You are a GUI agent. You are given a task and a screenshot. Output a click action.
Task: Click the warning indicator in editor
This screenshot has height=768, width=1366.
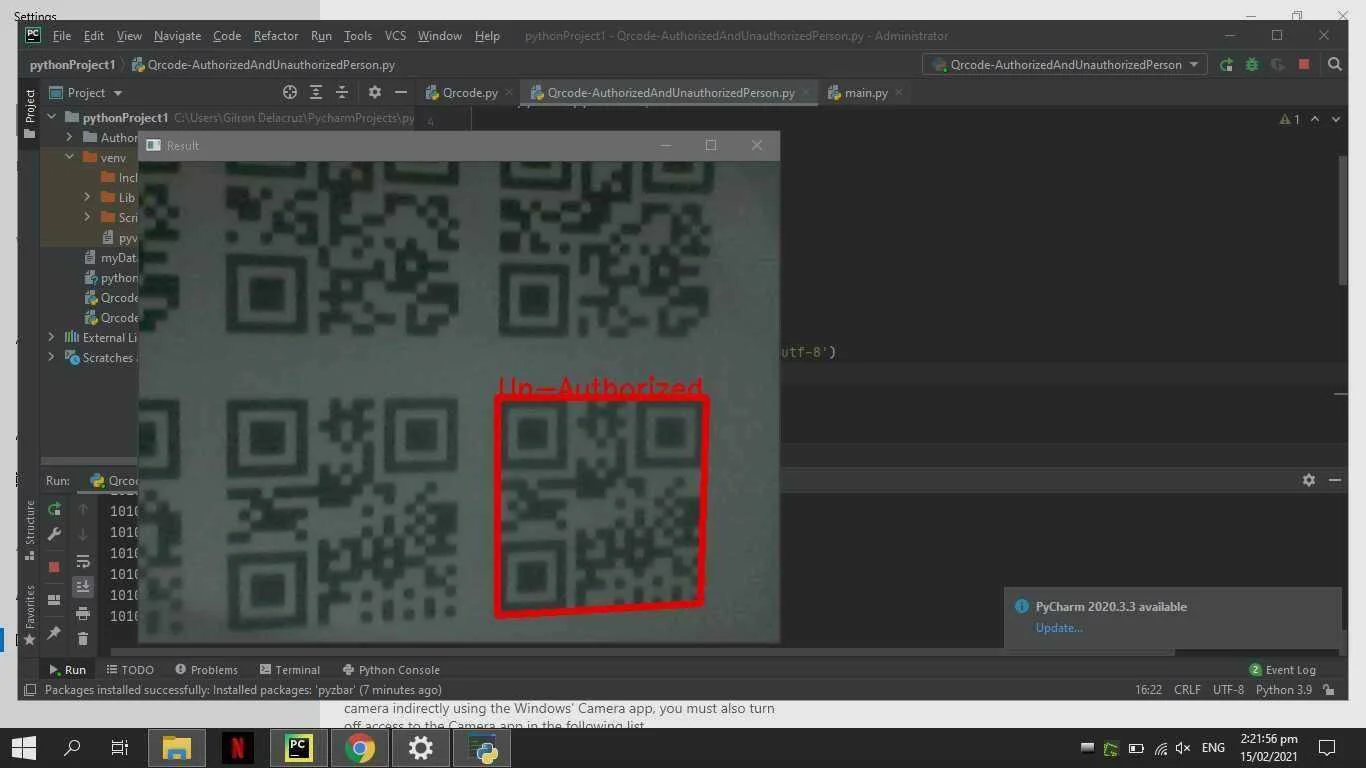(1290, 119)
